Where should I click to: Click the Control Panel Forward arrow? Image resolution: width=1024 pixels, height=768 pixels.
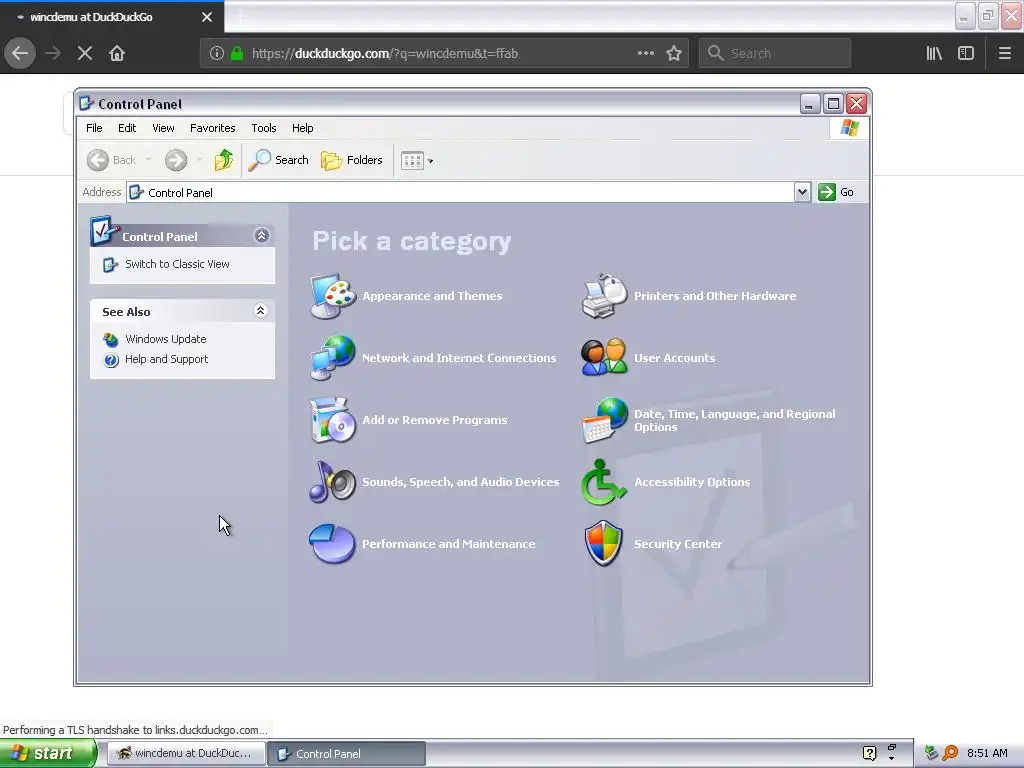point(176,160)
